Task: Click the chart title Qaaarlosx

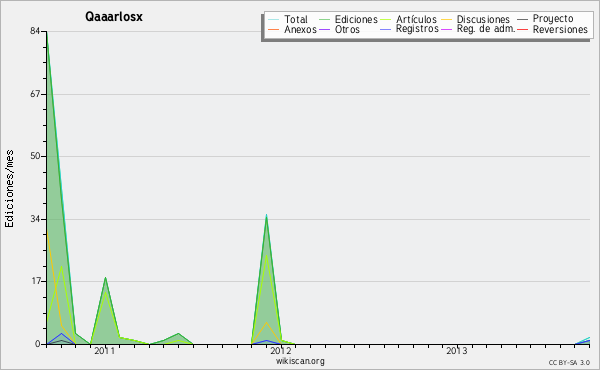Action: 114,17
